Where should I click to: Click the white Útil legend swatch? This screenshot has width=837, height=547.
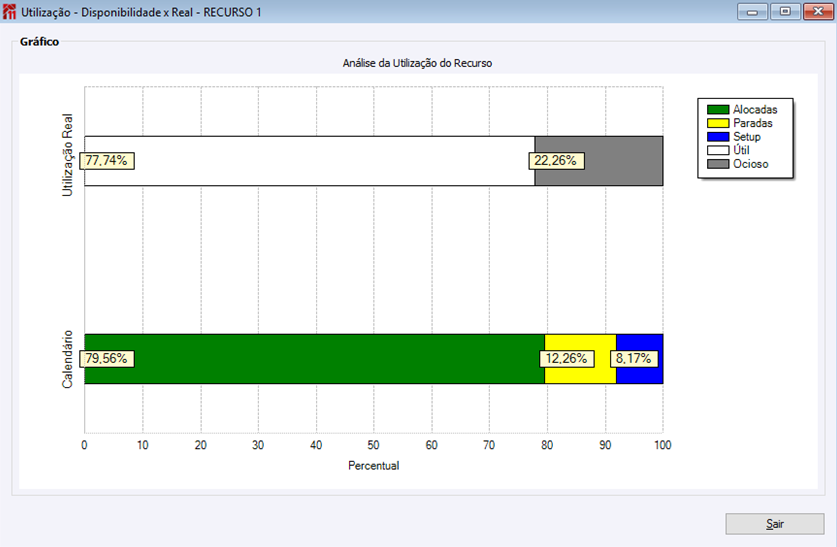click(x=718, y=150)
